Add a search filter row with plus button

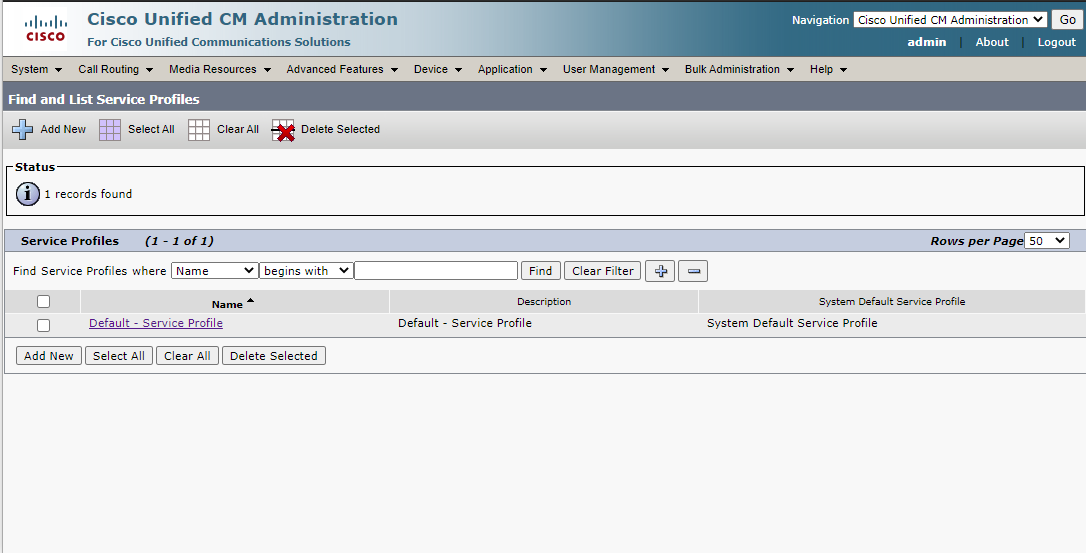[660, 271]
